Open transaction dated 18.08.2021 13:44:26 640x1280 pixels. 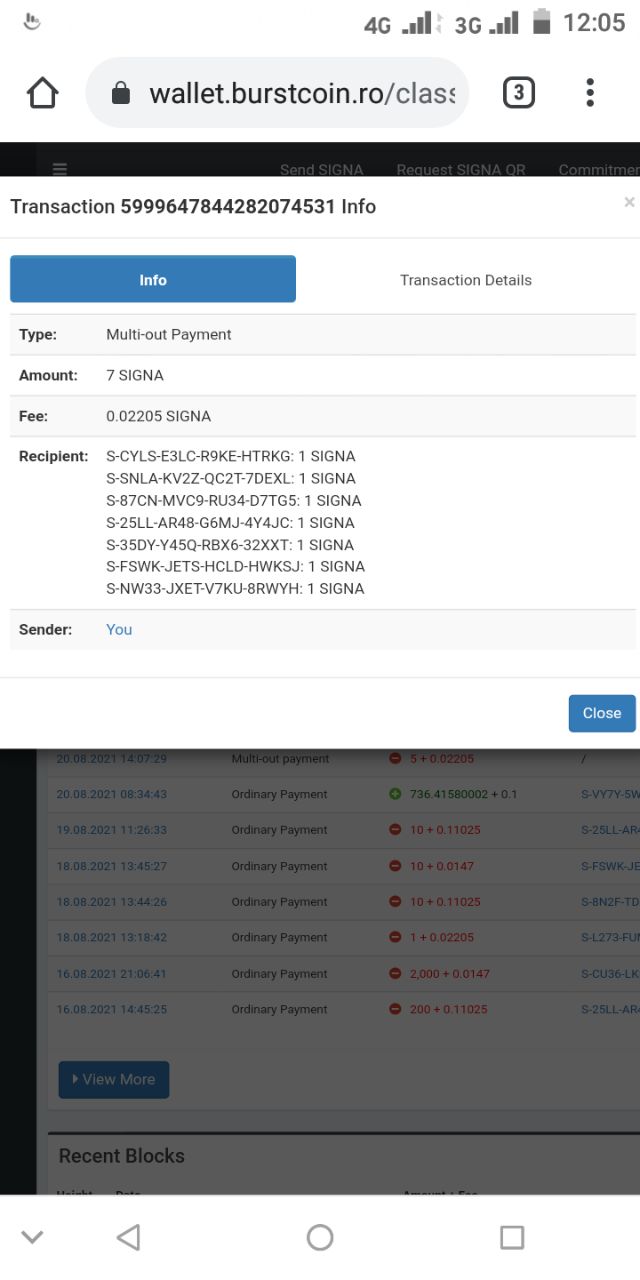point(112,902)
